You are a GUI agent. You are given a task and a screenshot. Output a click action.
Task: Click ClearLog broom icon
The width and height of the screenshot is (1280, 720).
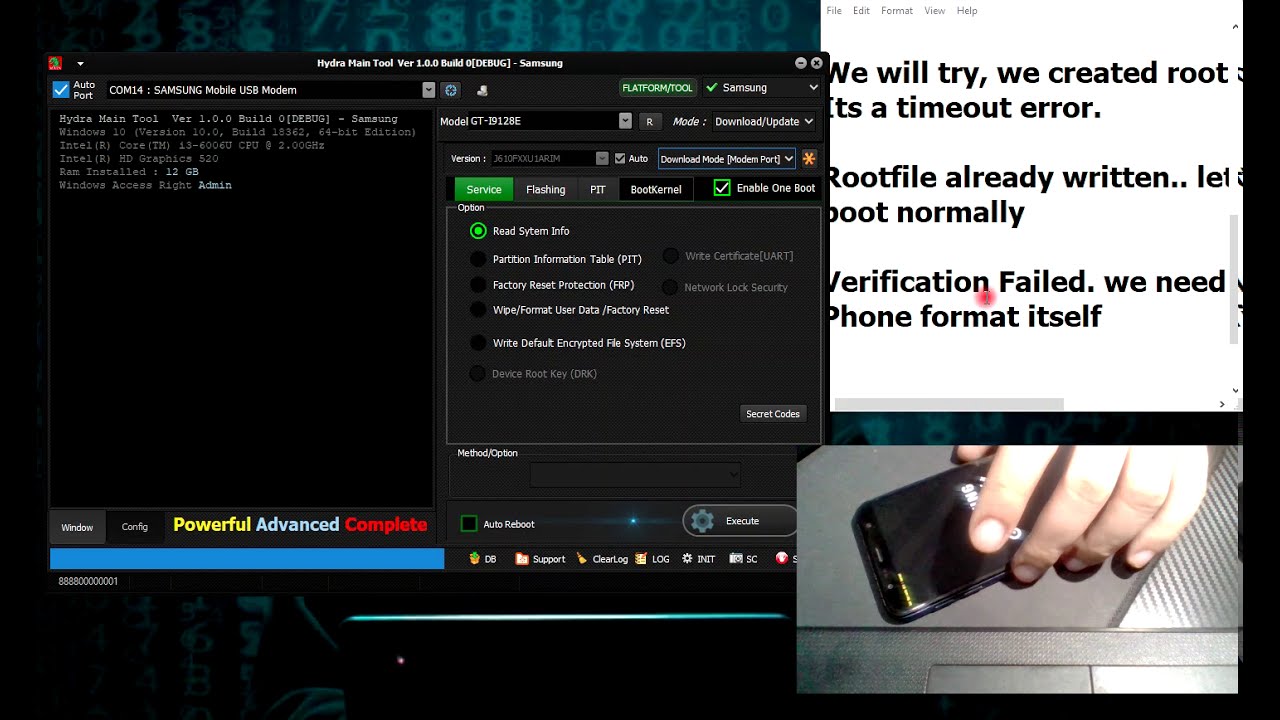582,559
